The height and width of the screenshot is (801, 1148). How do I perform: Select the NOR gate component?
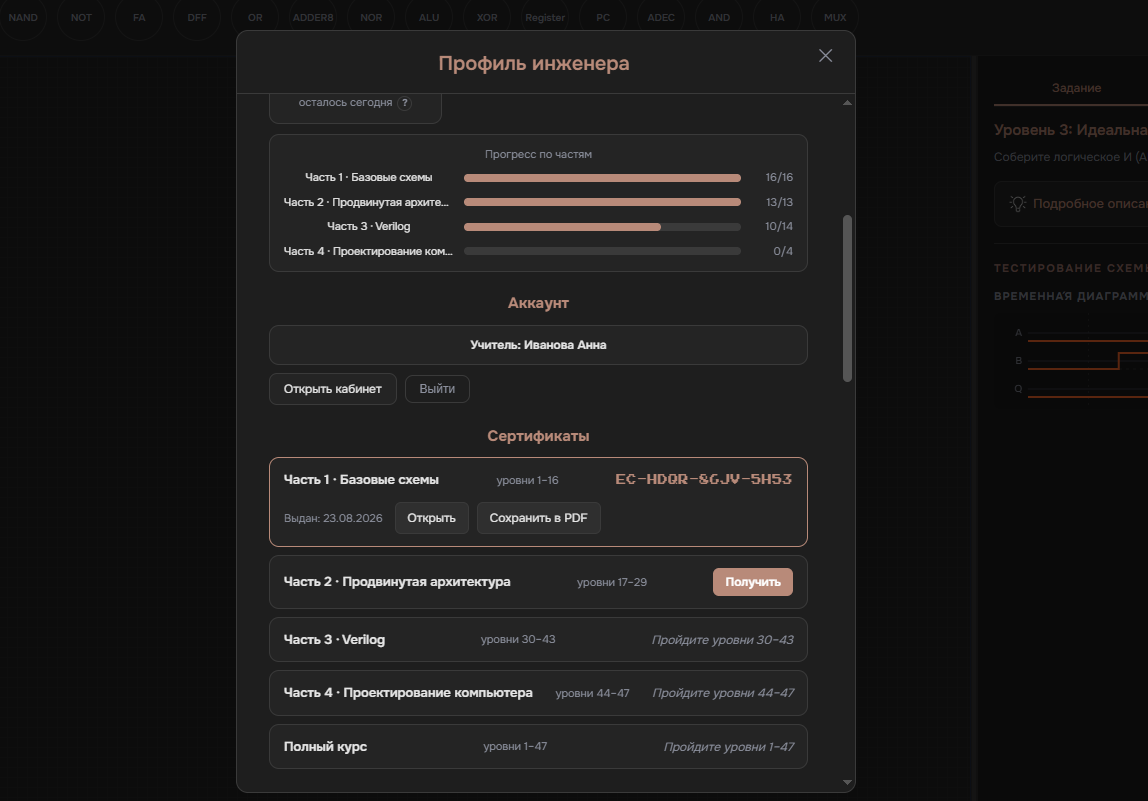tap(371, 18)
